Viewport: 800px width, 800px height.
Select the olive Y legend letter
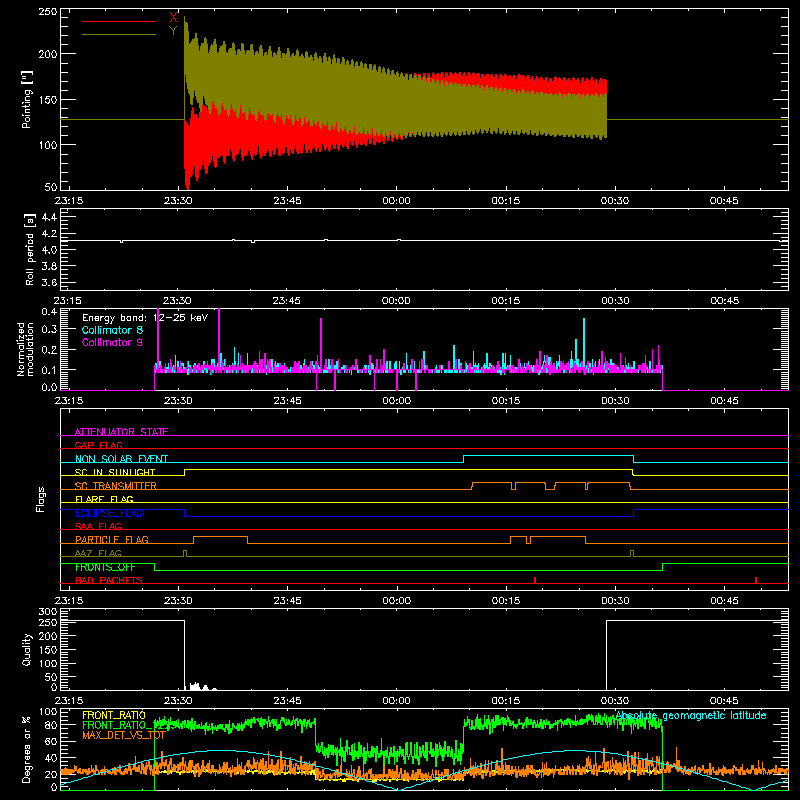pyautogui.click(x=173, y=31)
